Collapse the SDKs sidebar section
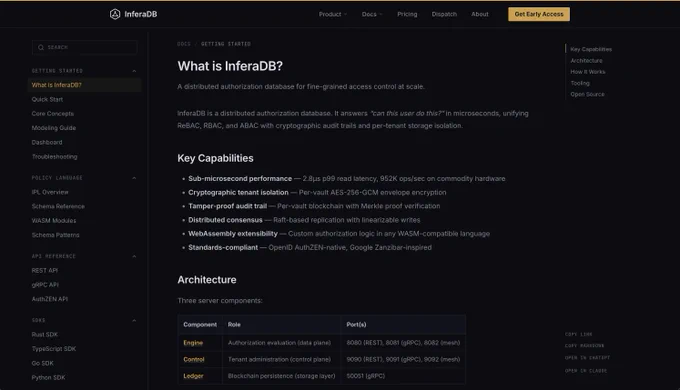Viewport: 680px width, 390px height. coord(134,321)
